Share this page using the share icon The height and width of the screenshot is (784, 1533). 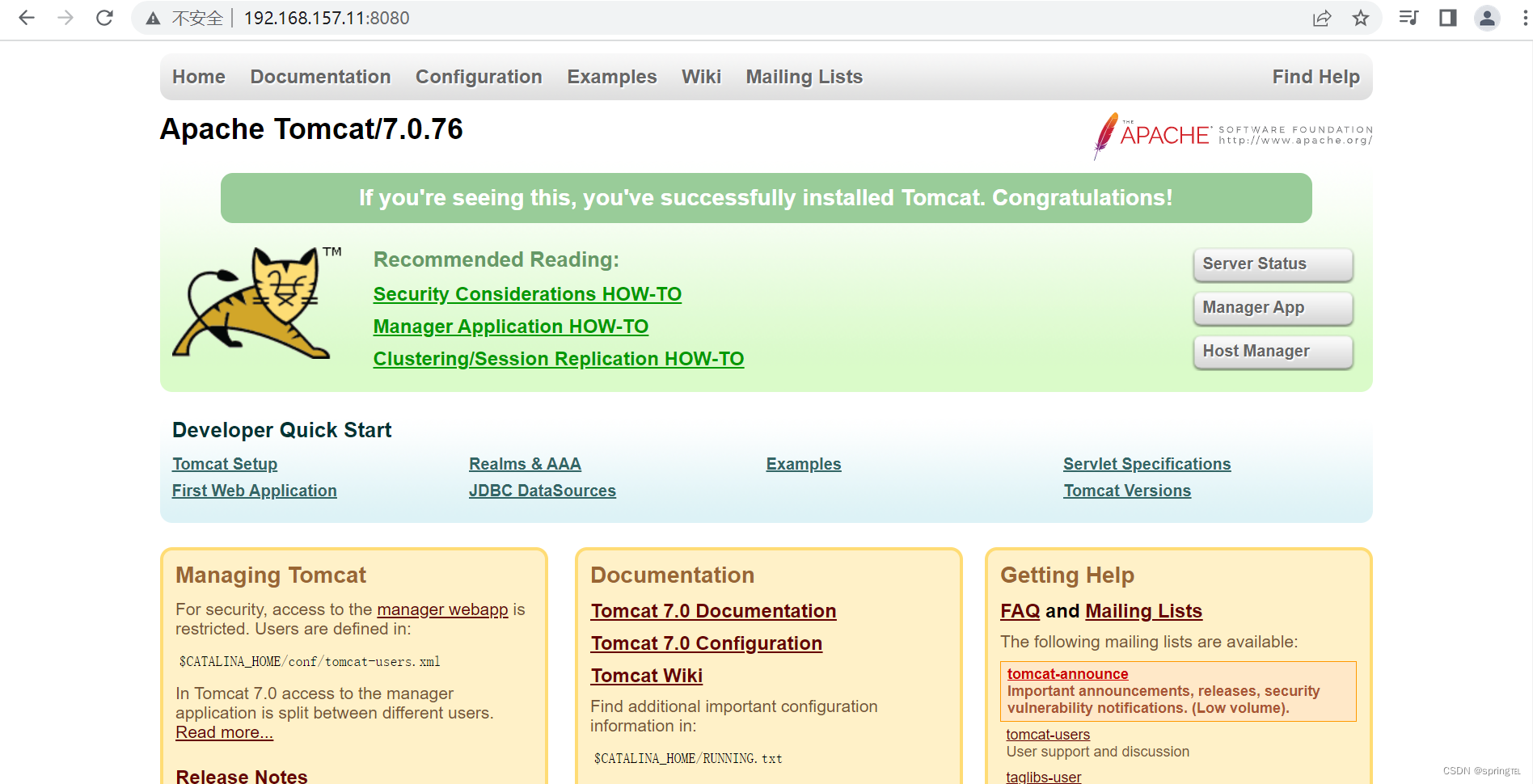1322,18
